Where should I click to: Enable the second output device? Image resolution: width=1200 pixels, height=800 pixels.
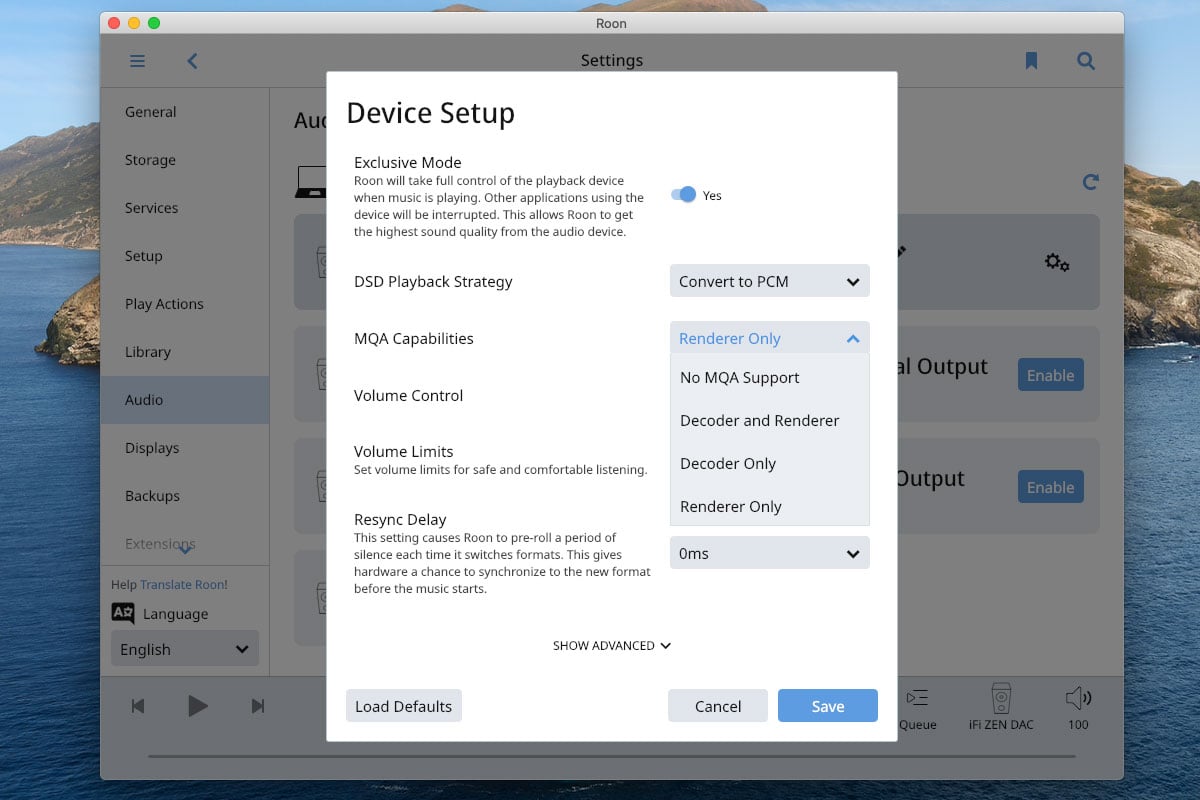pyautogui.click(x=1051, y=487)
